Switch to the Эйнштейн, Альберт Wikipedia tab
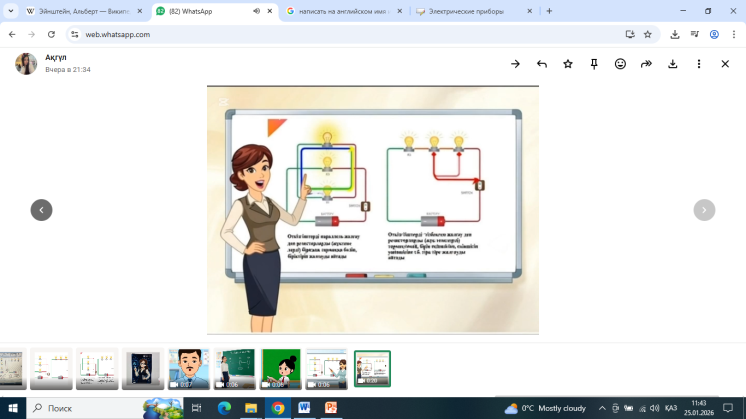 tap(84, 11)
